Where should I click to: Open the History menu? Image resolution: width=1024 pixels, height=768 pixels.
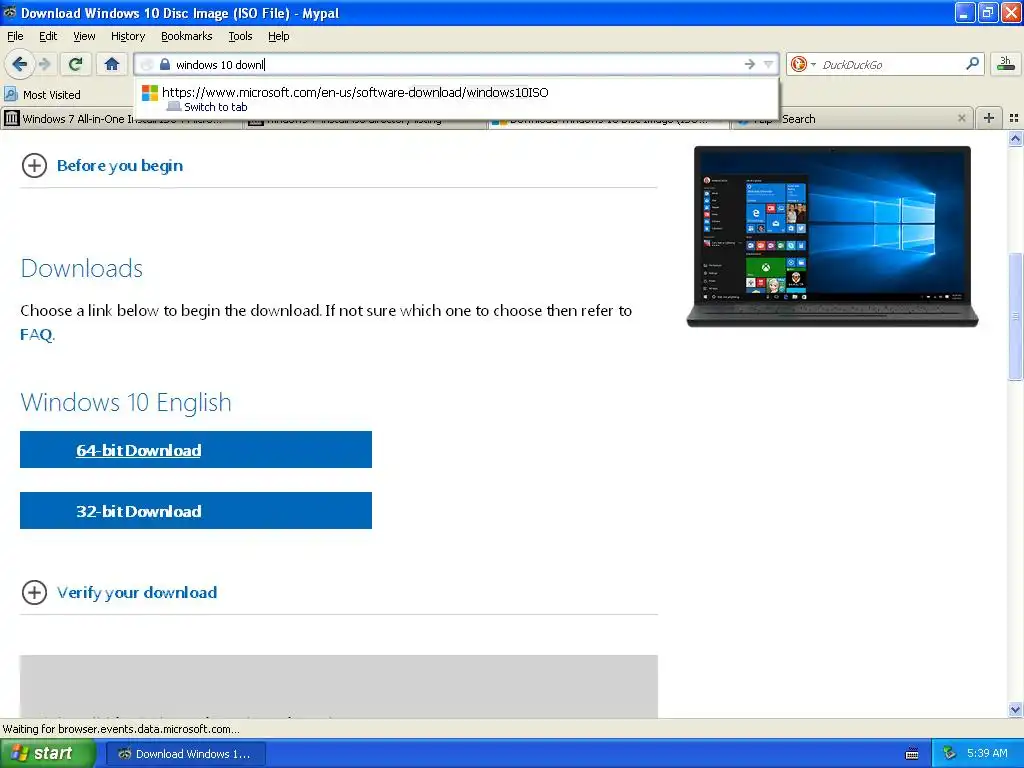coord(127,36)
